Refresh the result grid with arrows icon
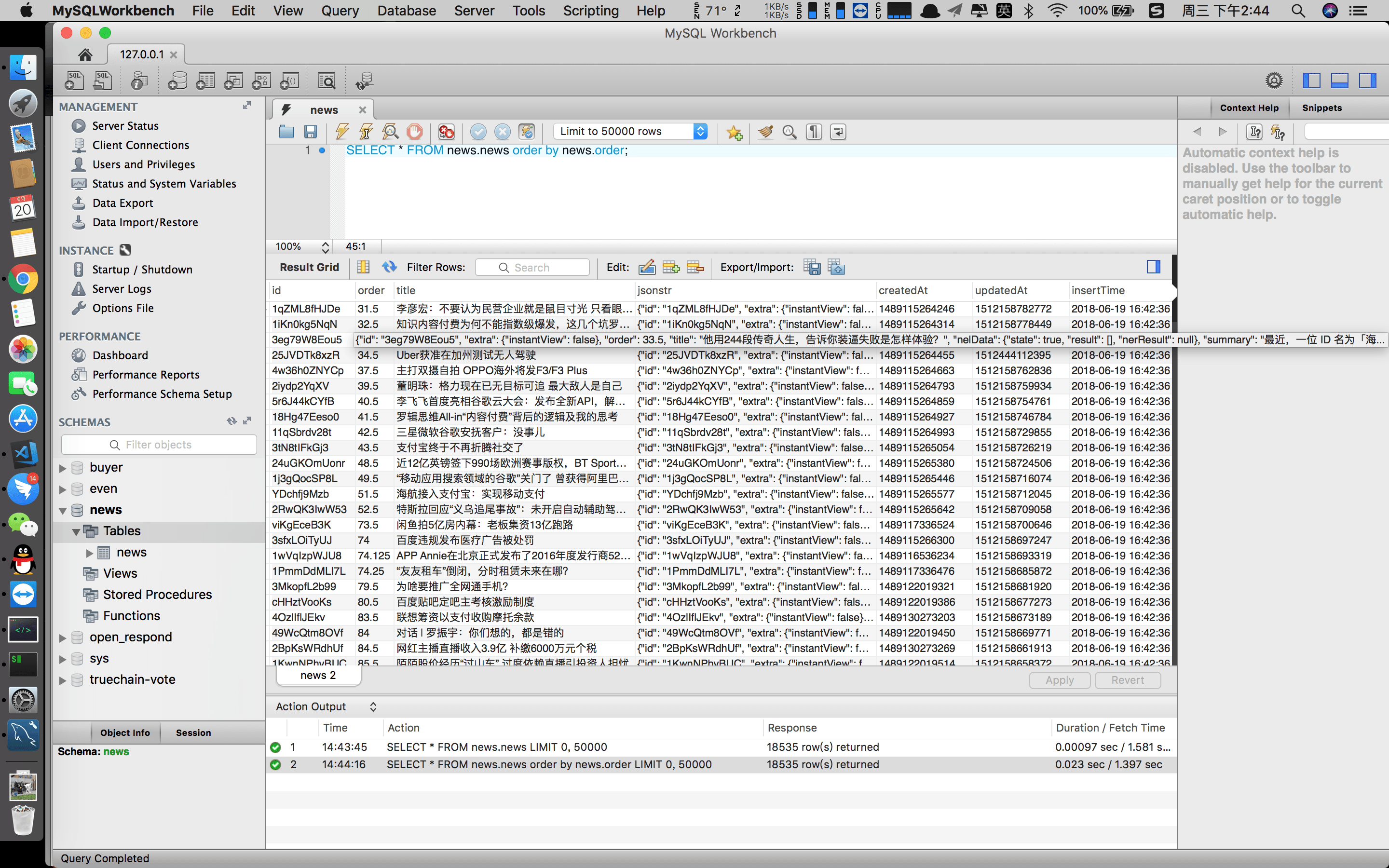Viewport: 1389px width, 868px height. 389,267
